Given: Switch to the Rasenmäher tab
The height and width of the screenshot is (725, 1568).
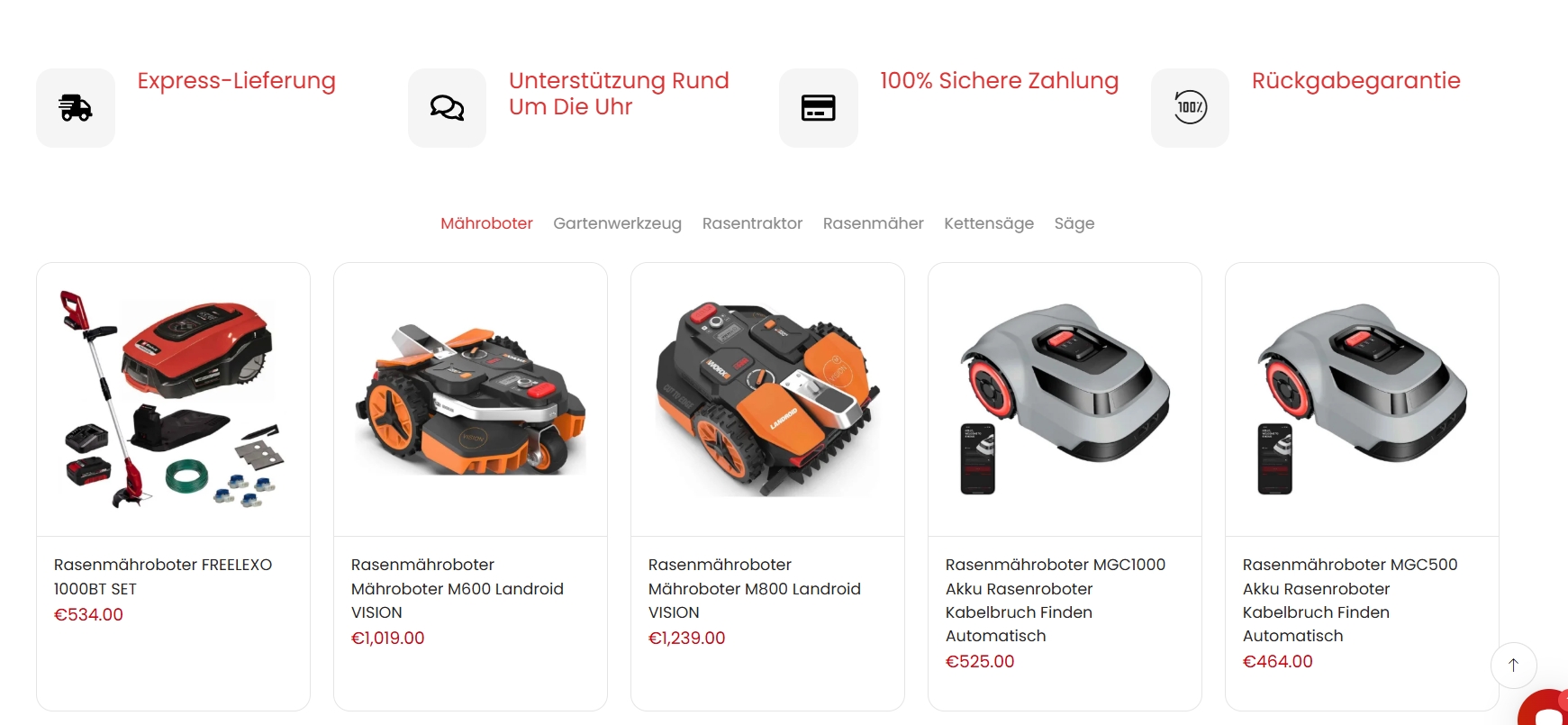Looking at the screenshot, I should 873,223.
